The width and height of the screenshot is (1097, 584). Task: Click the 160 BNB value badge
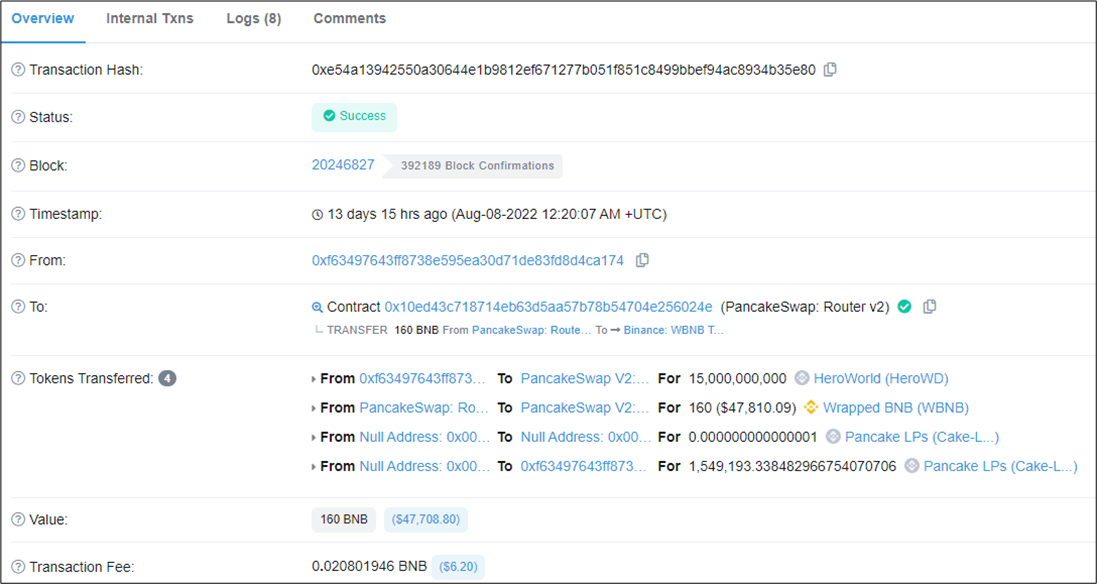[x=344, y=520]
